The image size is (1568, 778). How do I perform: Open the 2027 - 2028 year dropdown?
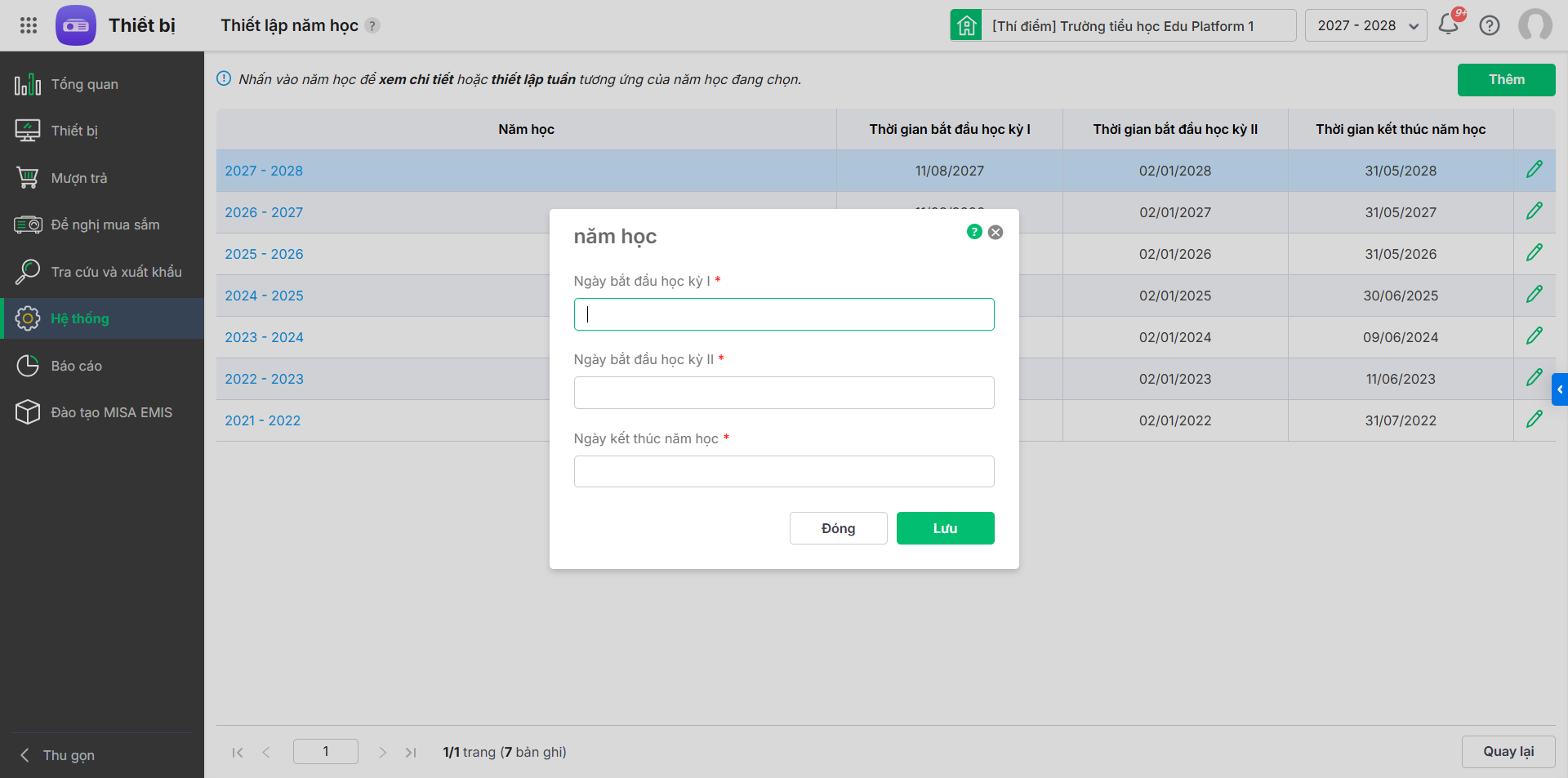click(1366, 25)
